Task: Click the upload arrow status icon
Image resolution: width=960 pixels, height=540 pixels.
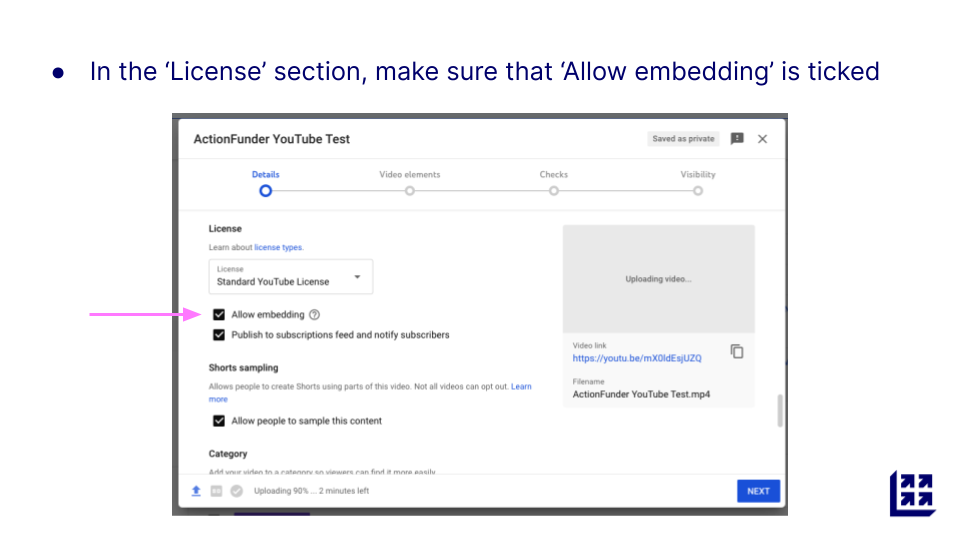Action: (196, 491)
